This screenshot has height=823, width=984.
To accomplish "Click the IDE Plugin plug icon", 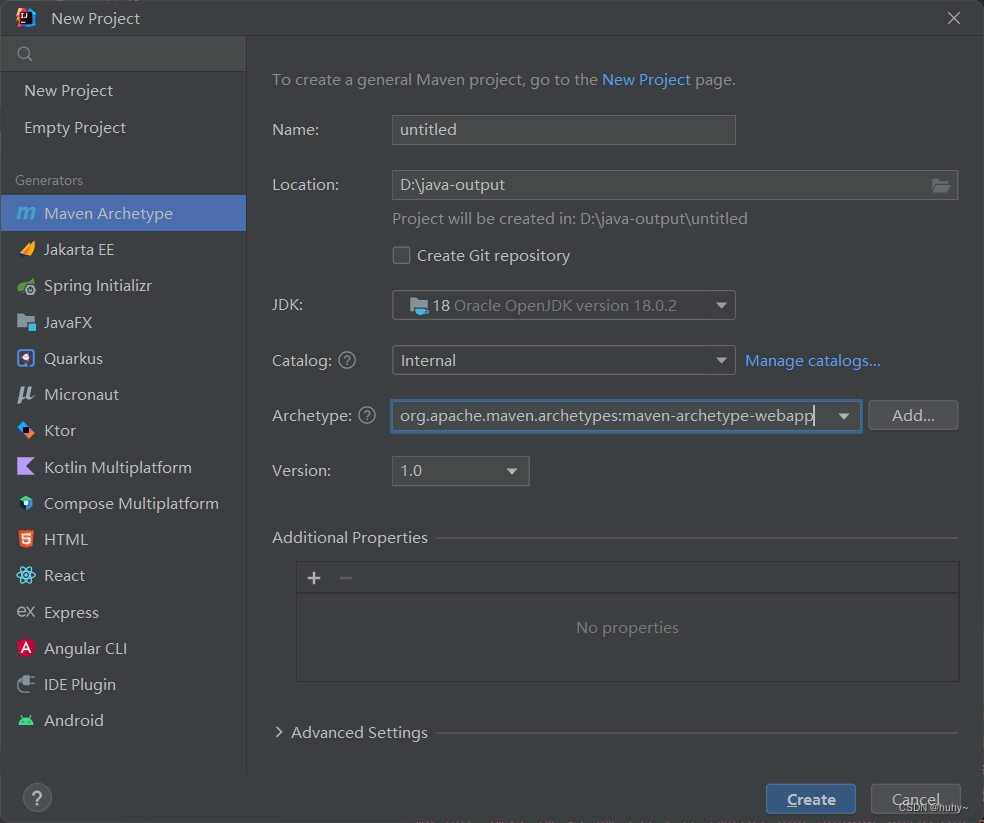I will point(26,684).
